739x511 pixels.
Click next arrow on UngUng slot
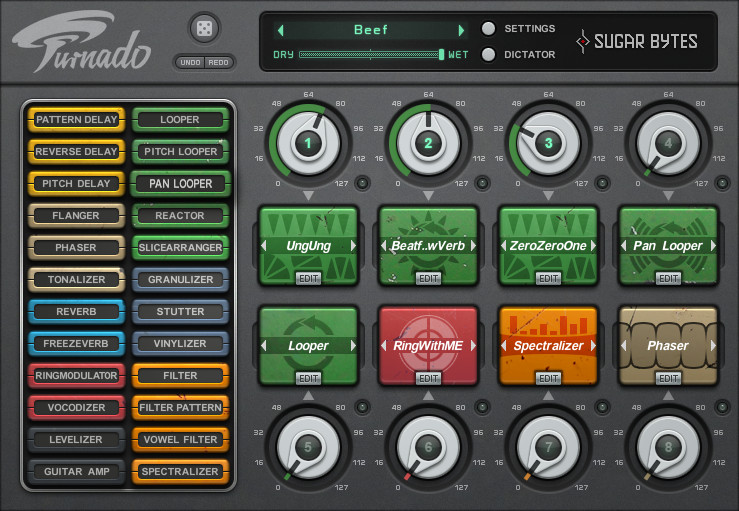[353, 246]
